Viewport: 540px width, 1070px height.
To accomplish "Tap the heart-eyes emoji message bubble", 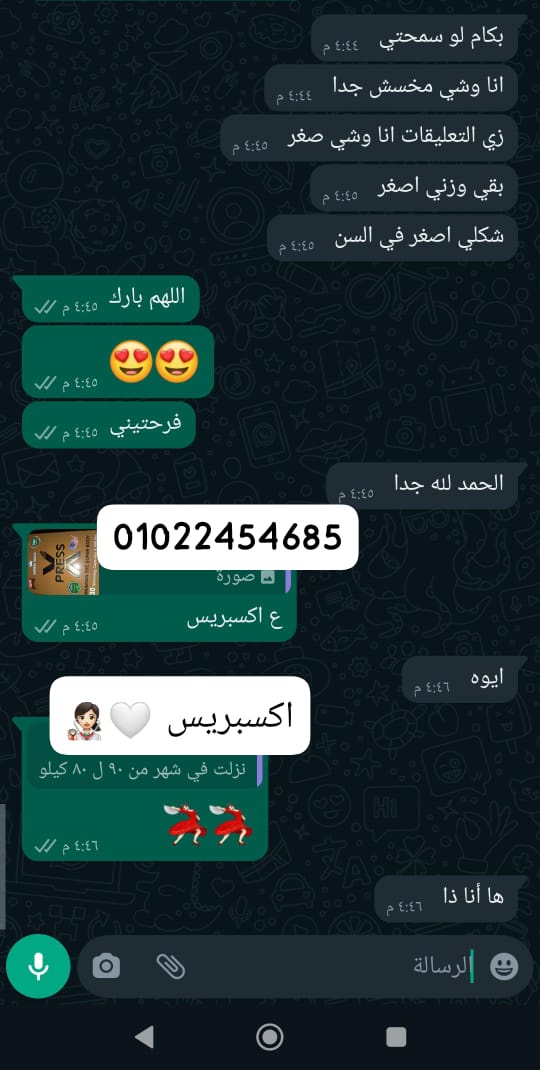I will 117,362.
